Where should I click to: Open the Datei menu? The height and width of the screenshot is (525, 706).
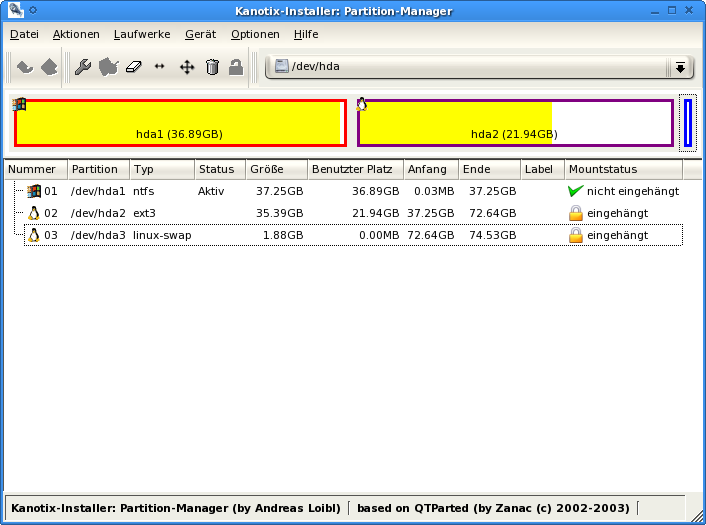coord(24,34)
